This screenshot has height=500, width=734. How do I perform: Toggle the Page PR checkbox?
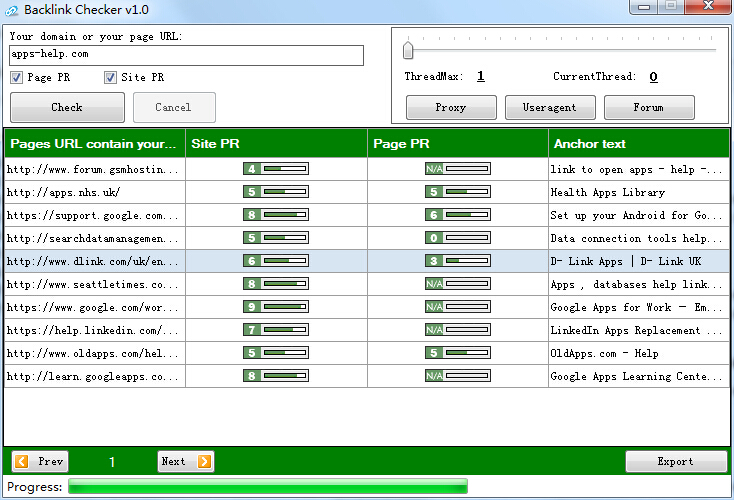click(x=17, y=78)
